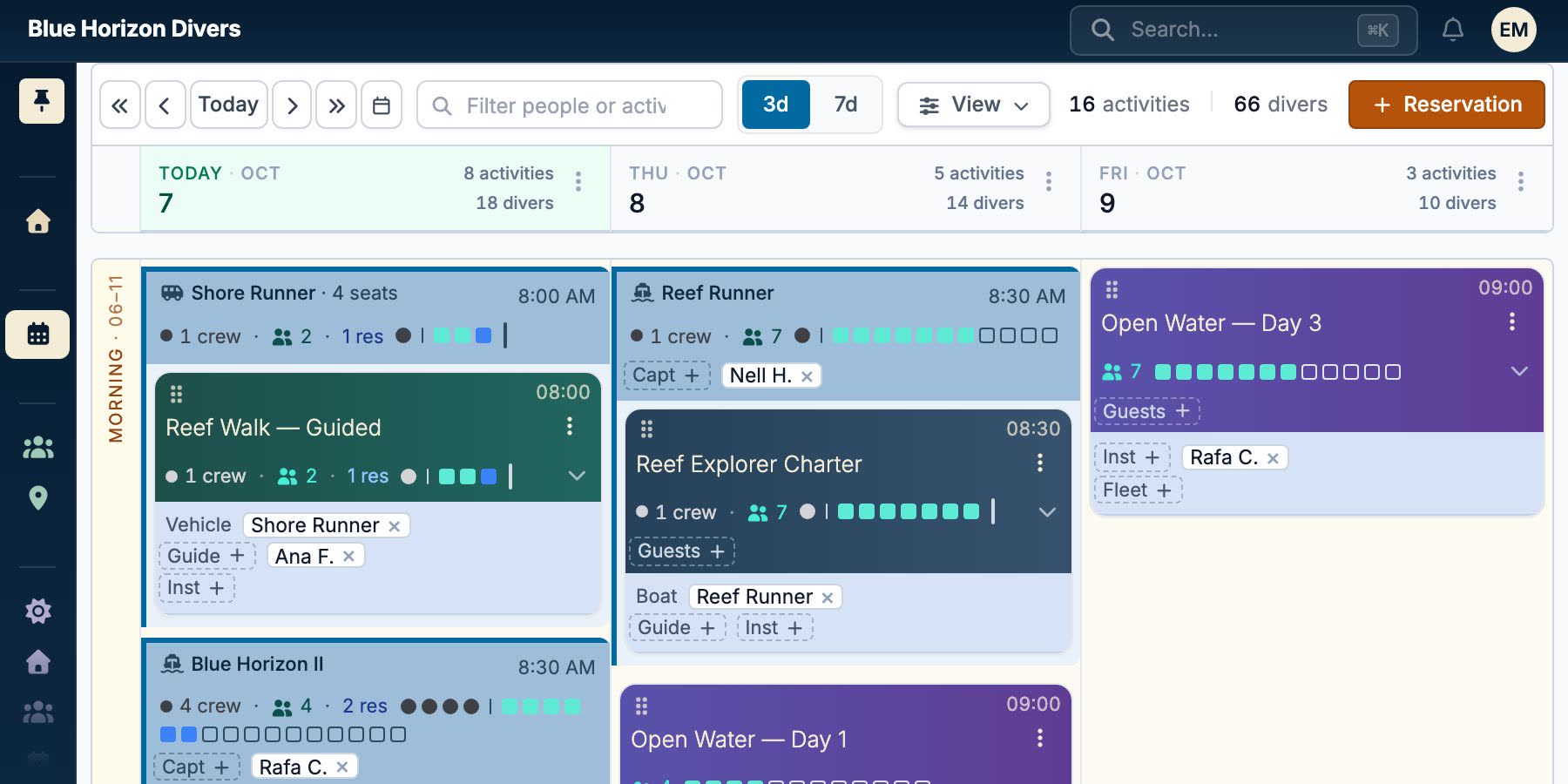Select the Today Oct 7 column header
This screenshot has height=784, width=1568.
coord(375,188)
